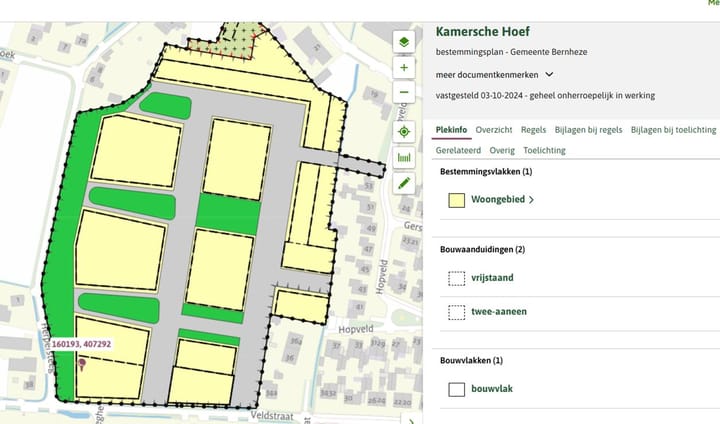The height and width of the screenshot is (424, 720).
Task: Go to Bijlagen bij regels tab
Action: click(x=587, y=130)
